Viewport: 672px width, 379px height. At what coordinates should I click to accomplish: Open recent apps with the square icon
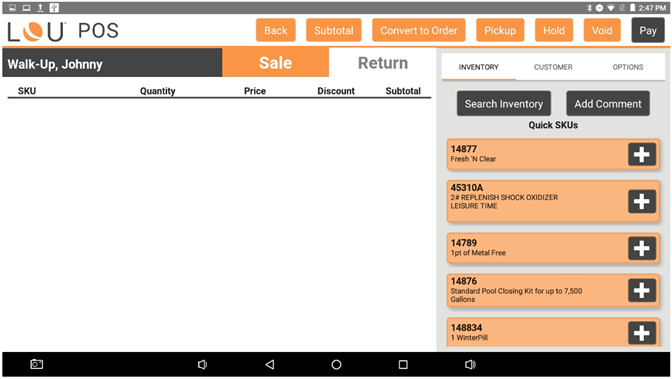tap(403, 364)
